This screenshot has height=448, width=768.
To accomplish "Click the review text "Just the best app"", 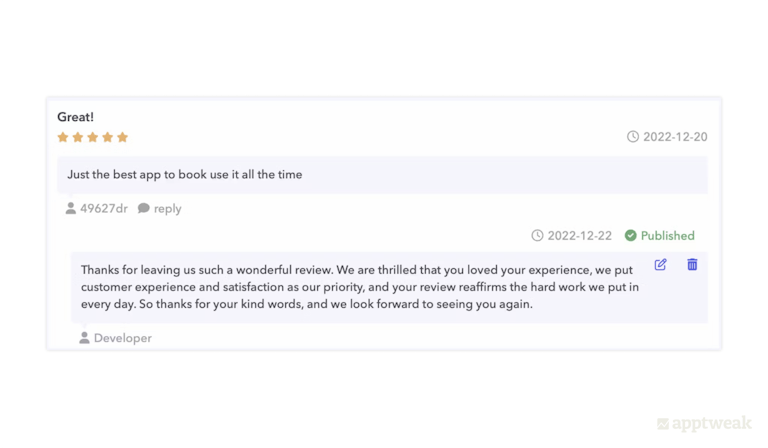I will click(x=185, y=174).
